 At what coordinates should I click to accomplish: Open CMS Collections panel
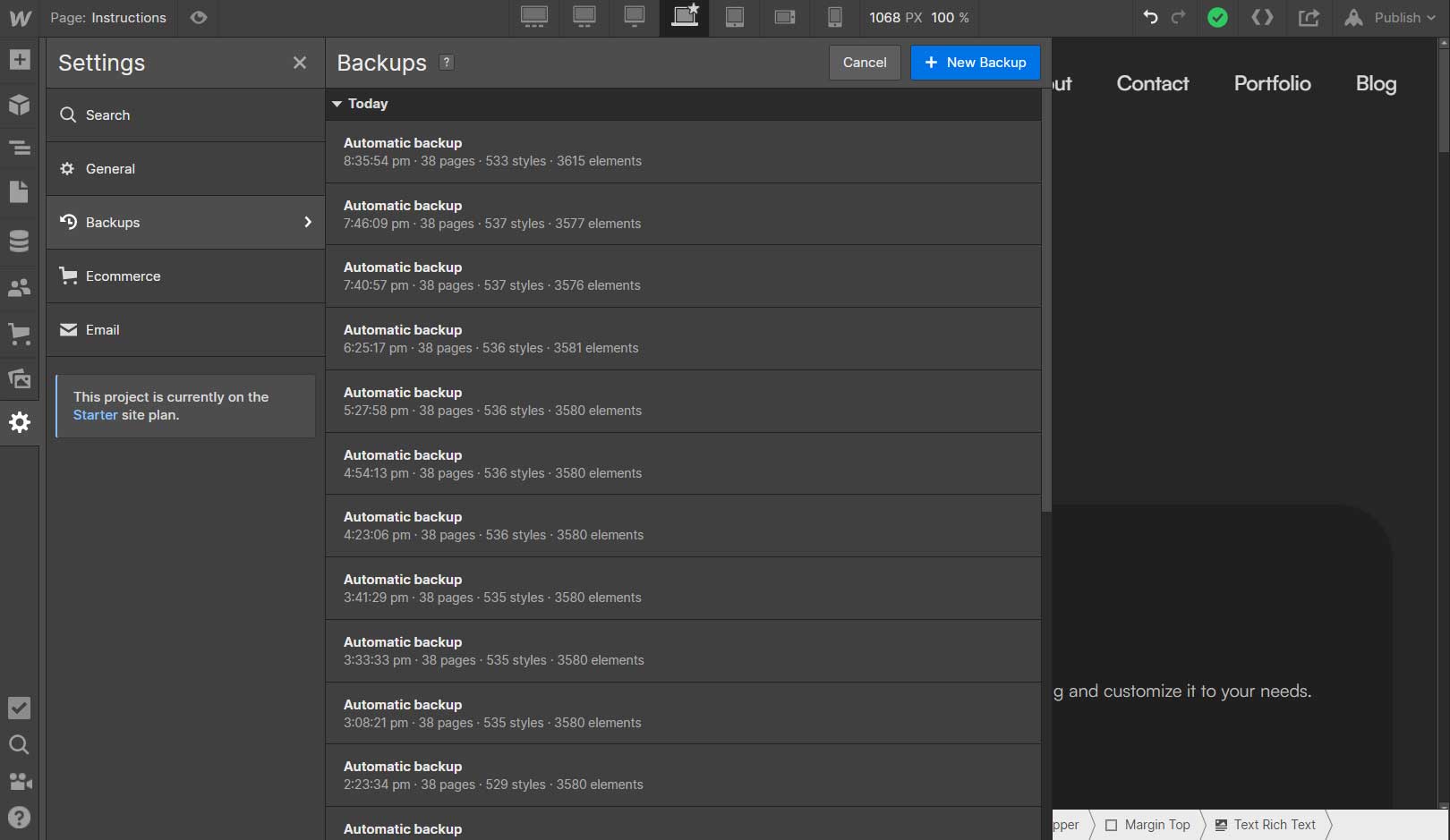pos(19,242)
